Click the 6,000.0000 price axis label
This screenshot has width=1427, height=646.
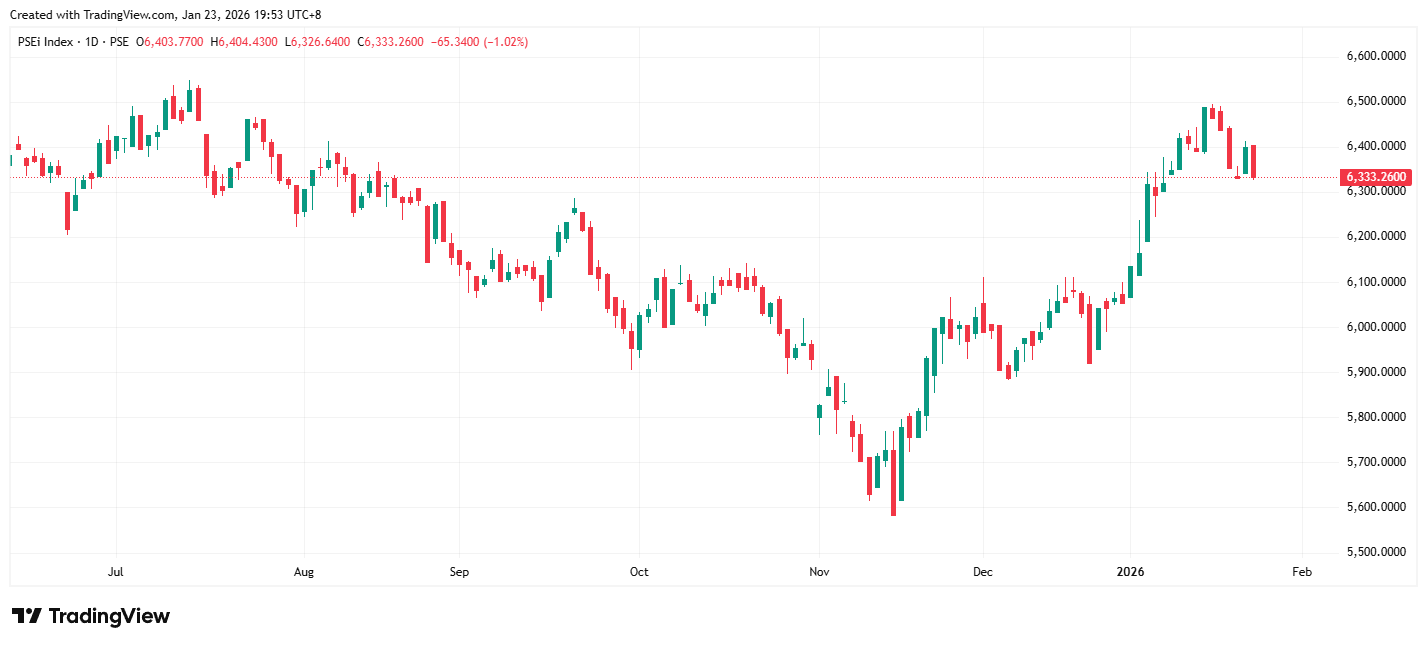[x=1376, y=327]
